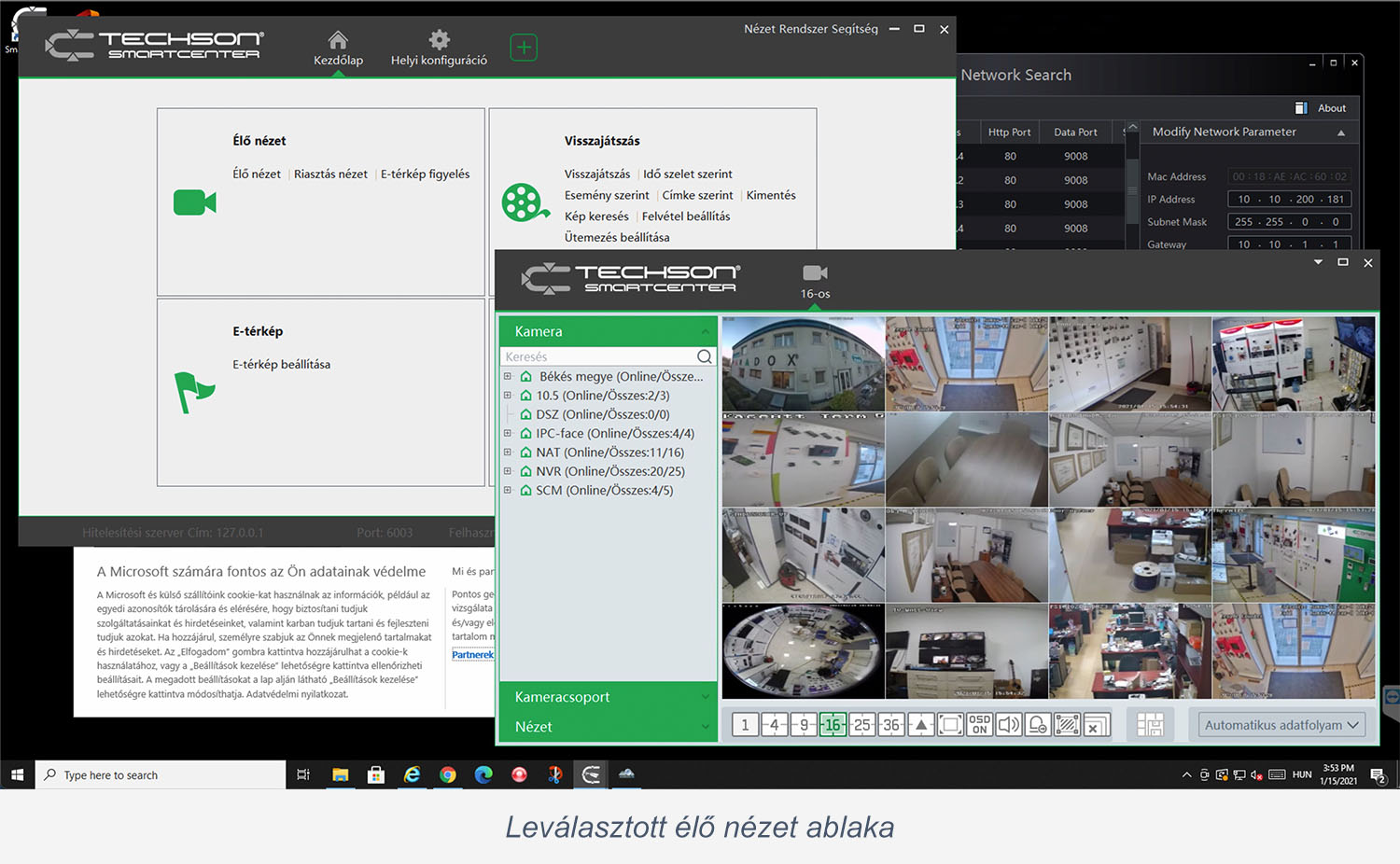Toggle audio with the speaker icon
The height and width of the screenshot is (864, 1400).
tap(1008, 725)
